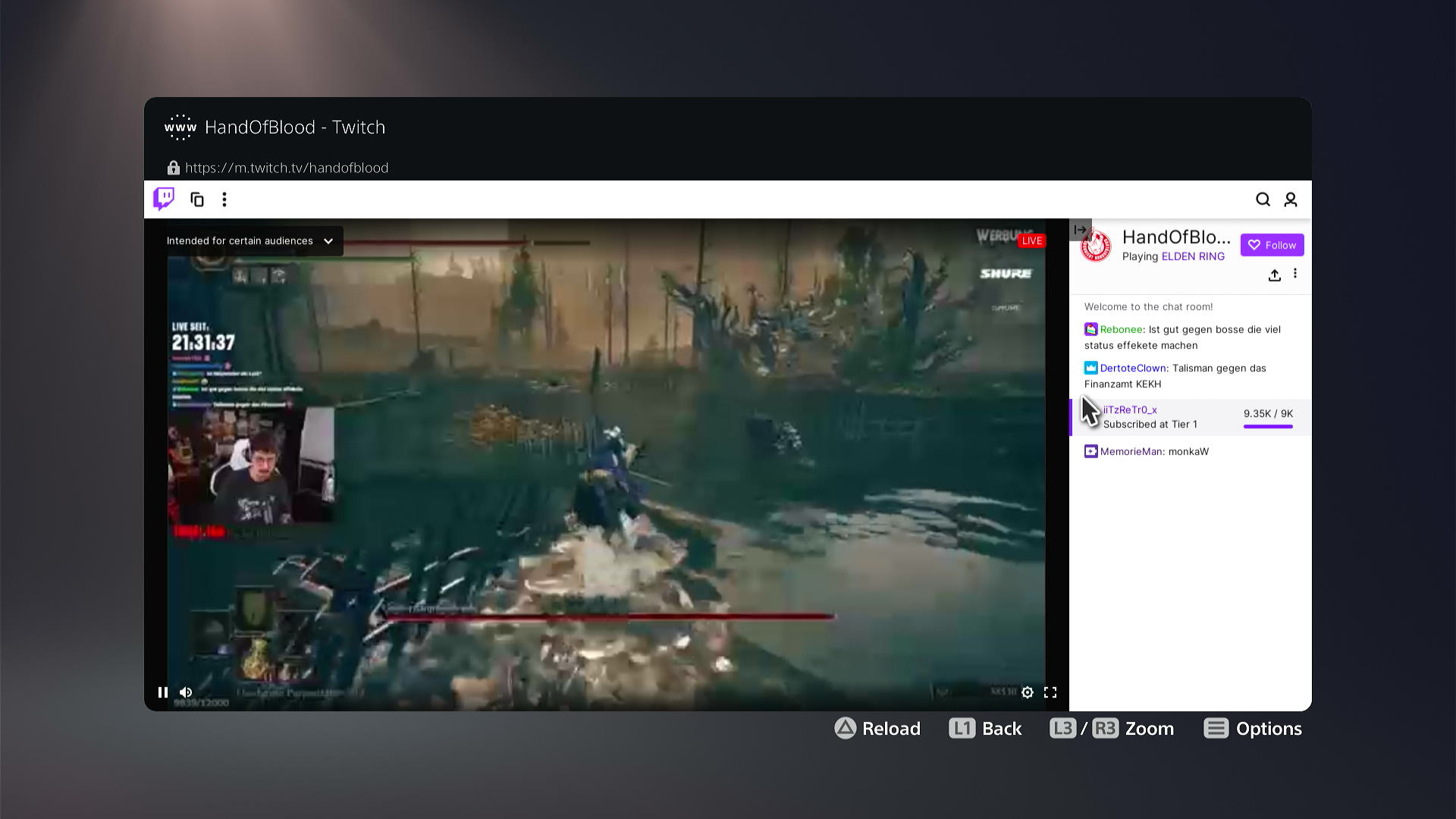Click the Rebonee chat badge icon

[1090, 329]
